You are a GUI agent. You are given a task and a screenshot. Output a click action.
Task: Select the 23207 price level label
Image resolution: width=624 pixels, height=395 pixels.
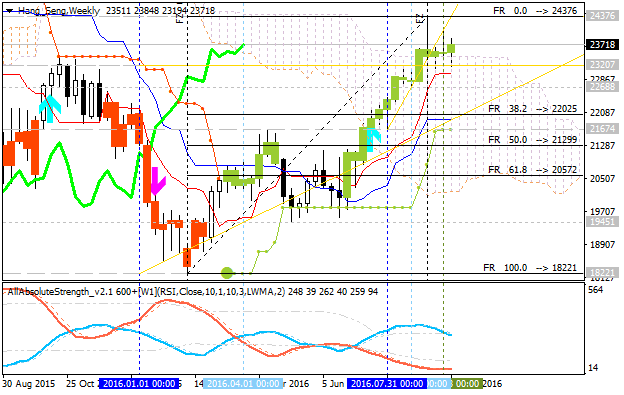click(602, 64)
